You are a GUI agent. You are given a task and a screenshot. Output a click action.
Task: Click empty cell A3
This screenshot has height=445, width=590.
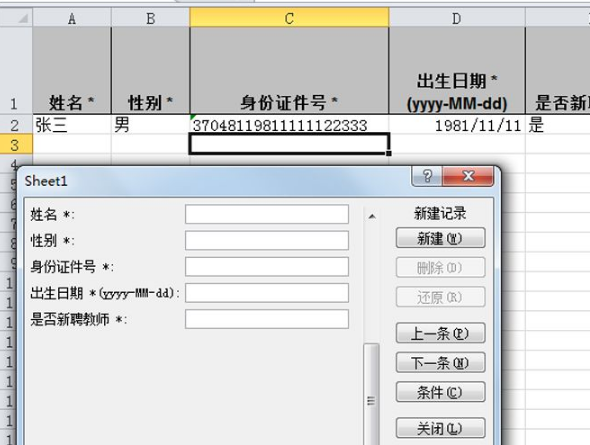tap(72, 144)
